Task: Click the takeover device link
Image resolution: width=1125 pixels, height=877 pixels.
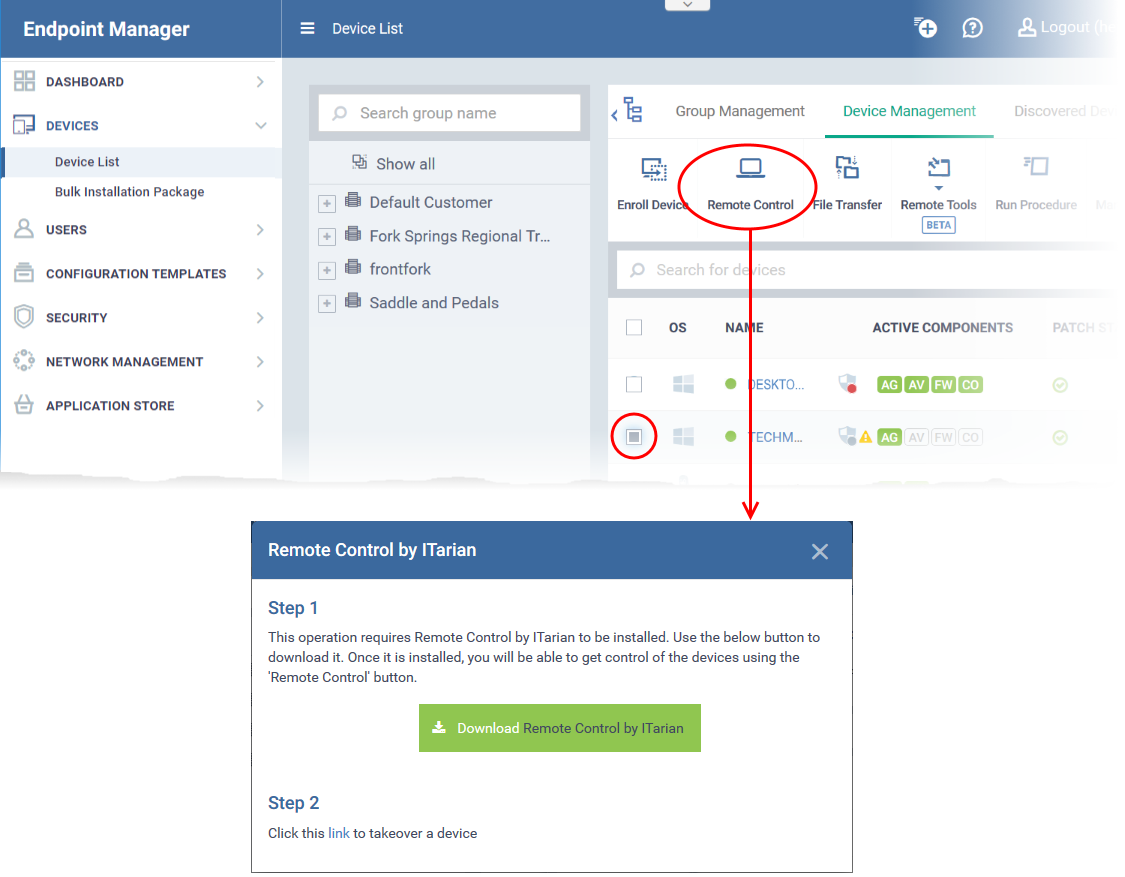Action: (x=339, y=833)
